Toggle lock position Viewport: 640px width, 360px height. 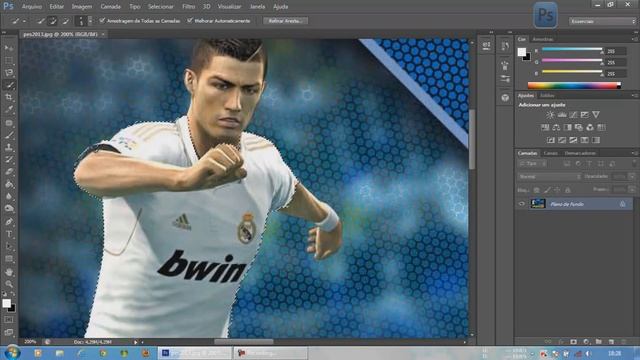coord(557,190)
